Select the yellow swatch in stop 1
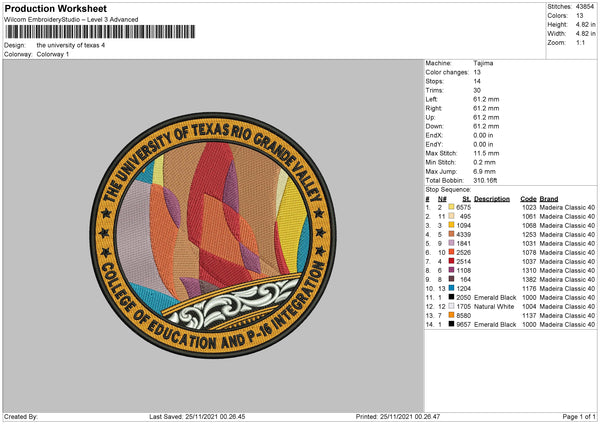 451,207
